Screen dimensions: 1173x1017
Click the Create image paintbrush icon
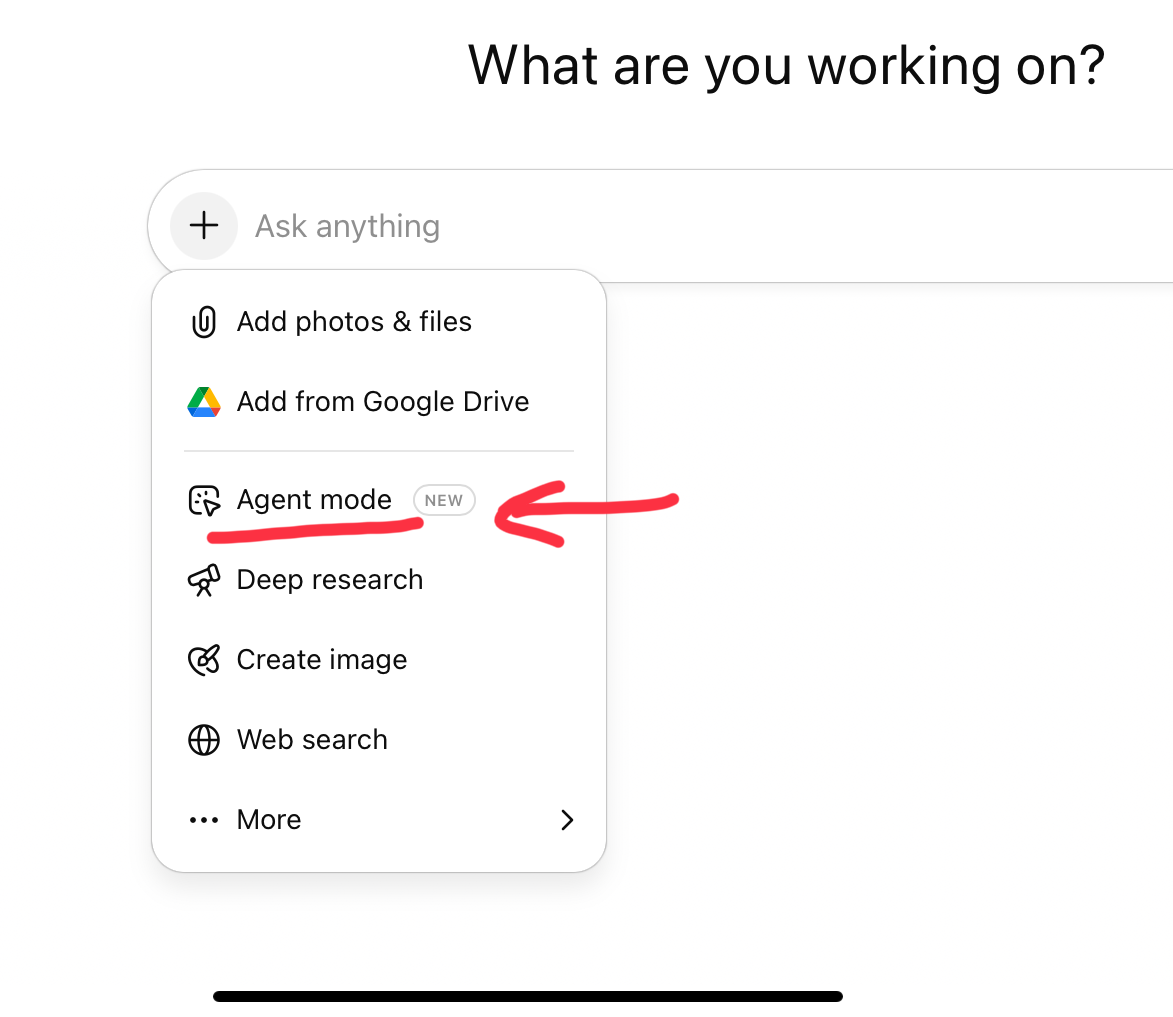(203, 660)
